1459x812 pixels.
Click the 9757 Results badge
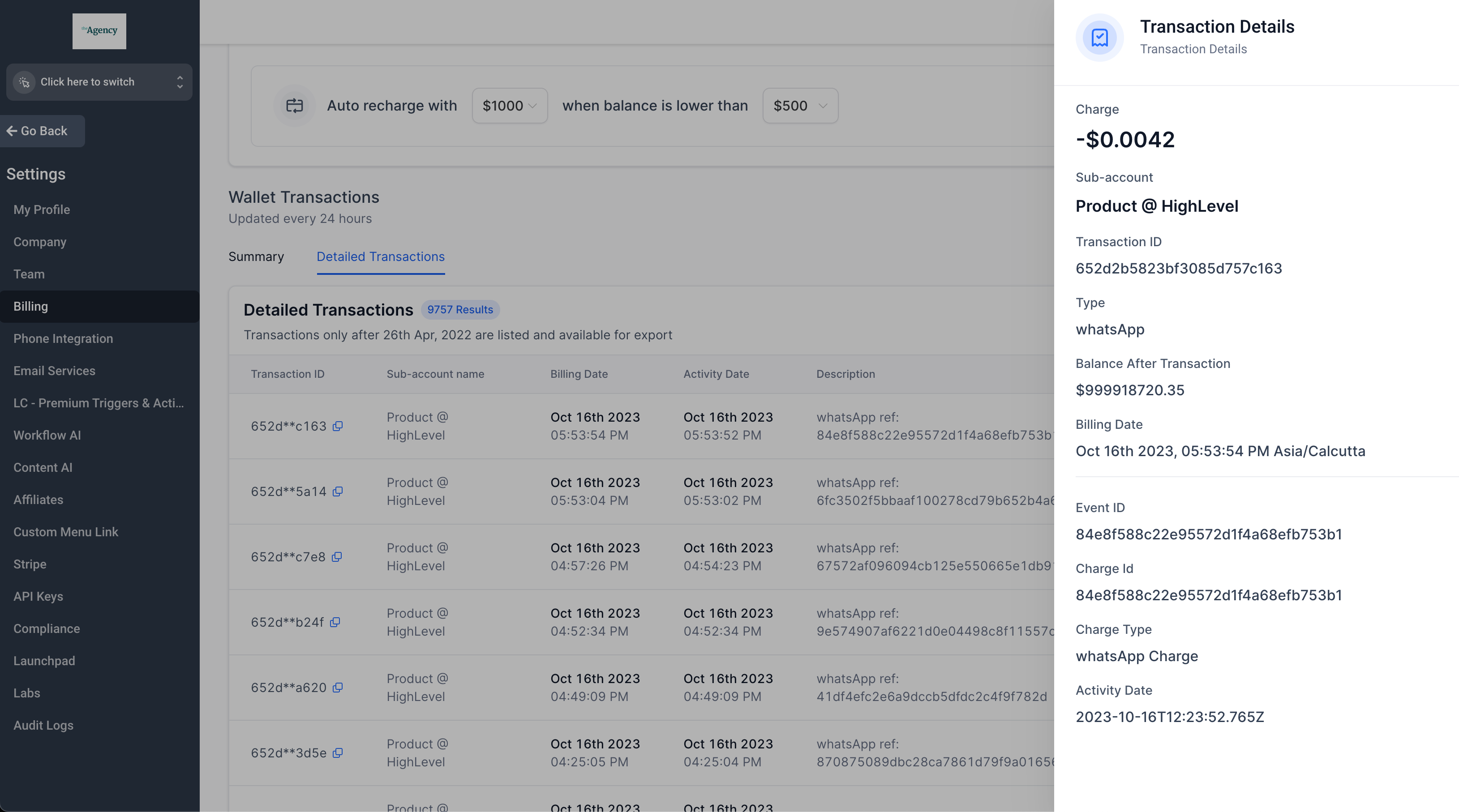[460, 310]
